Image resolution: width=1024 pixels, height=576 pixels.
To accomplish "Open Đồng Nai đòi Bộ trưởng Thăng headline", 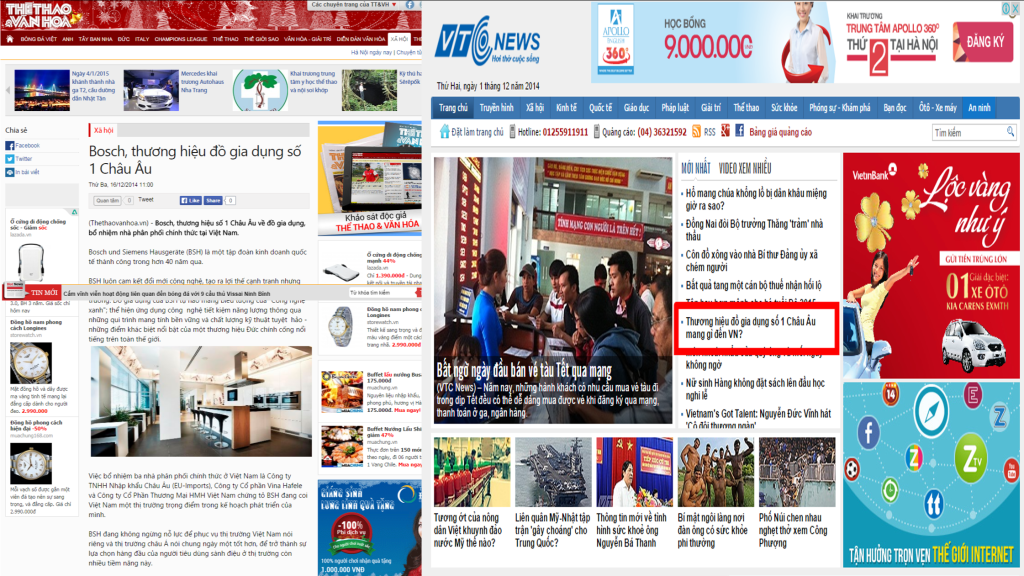I will (754, 230).
